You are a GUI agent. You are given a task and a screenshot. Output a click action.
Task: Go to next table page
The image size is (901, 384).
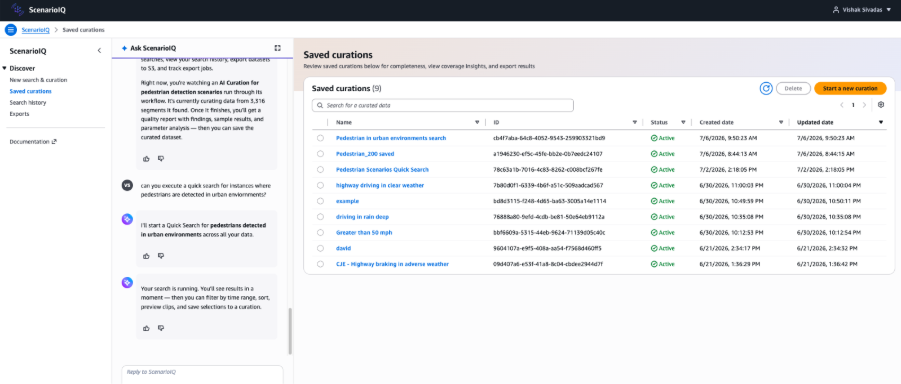pyautogui.click(x=864, y=105)
